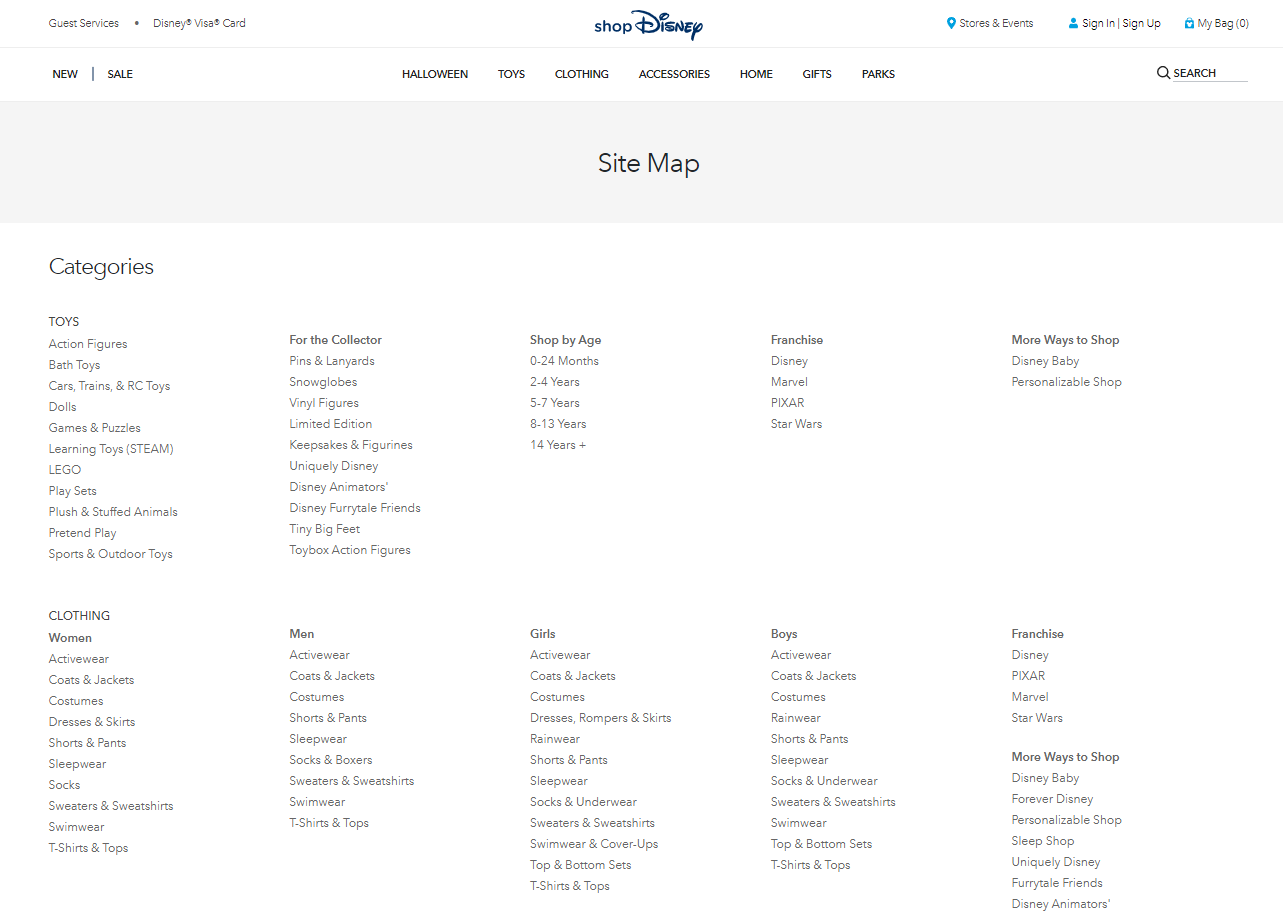
Task: View Disney Visa Card details
Action: 198,22
